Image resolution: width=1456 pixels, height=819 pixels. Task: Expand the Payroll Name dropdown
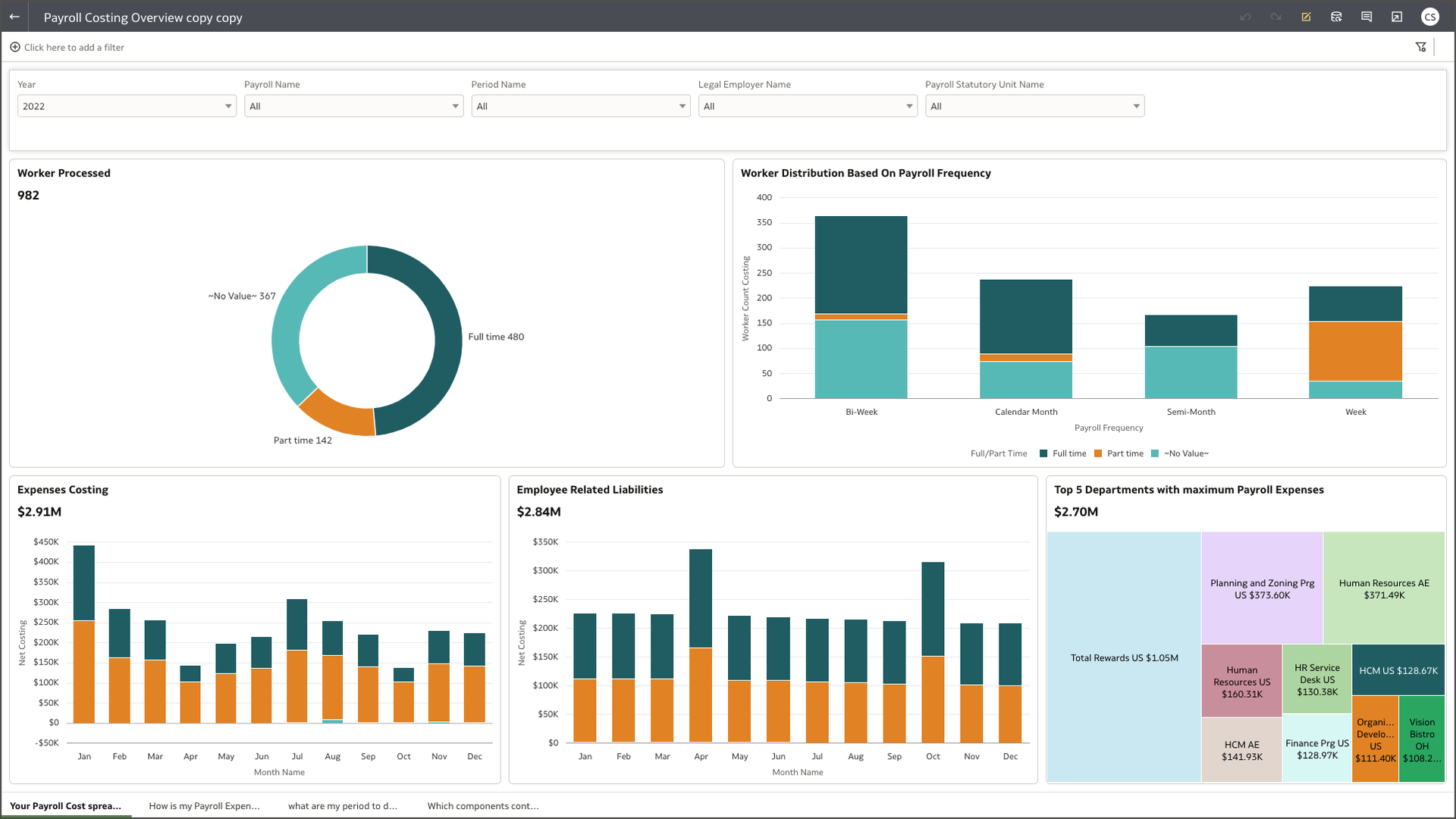(x=453, y=106)
